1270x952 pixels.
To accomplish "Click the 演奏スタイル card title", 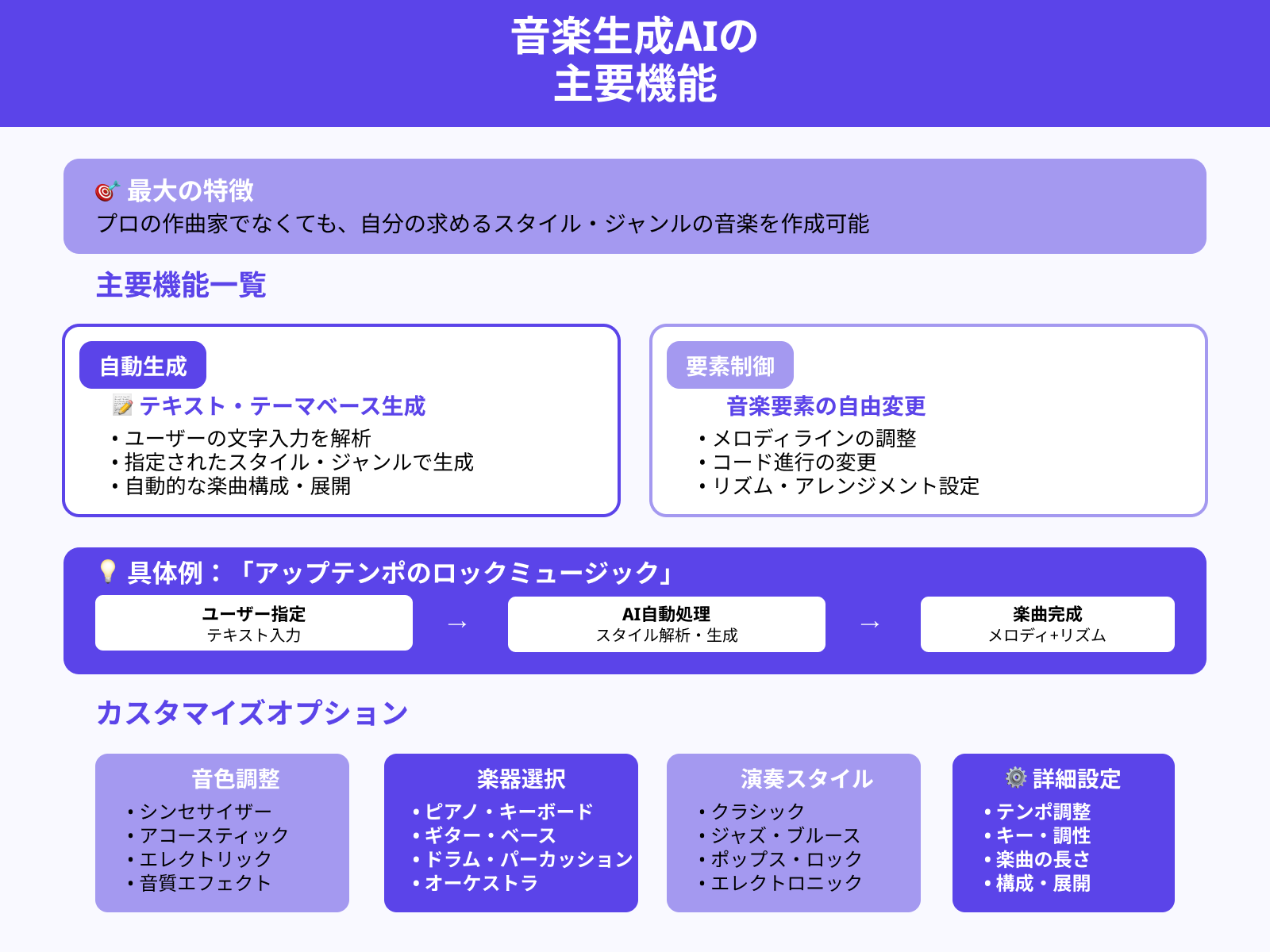I will coord(807,779).
